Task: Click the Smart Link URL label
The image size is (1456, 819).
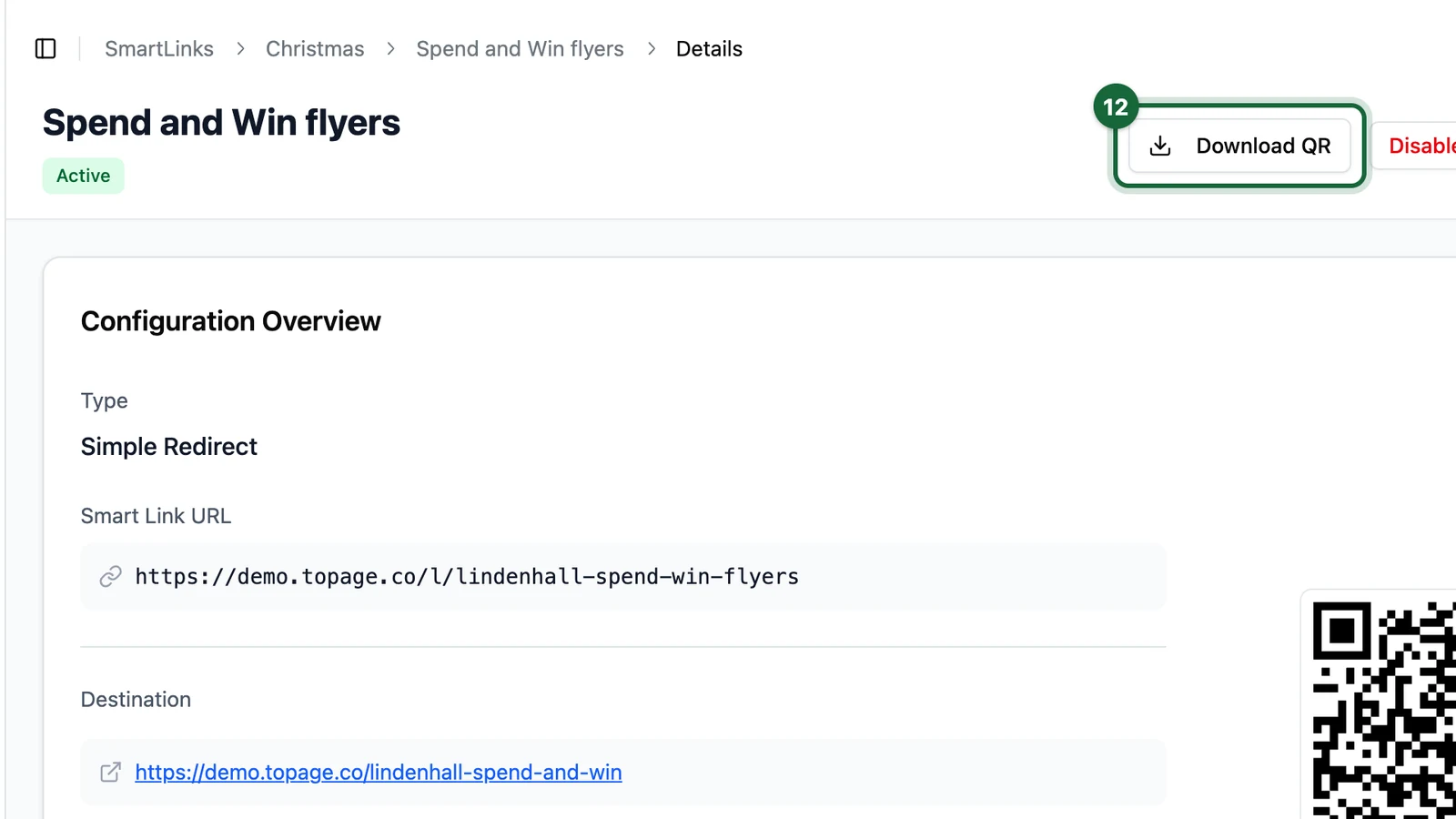Action: [x=156, y=516]
